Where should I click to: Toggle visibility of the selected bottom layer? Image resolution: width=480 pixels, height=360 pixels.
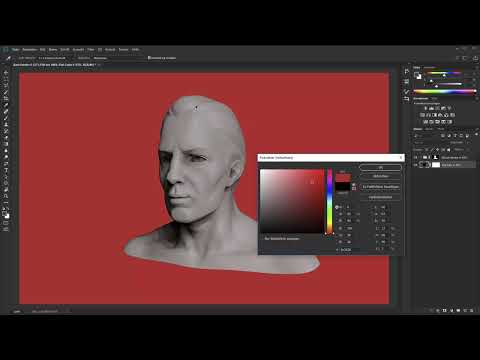(416, 165)
